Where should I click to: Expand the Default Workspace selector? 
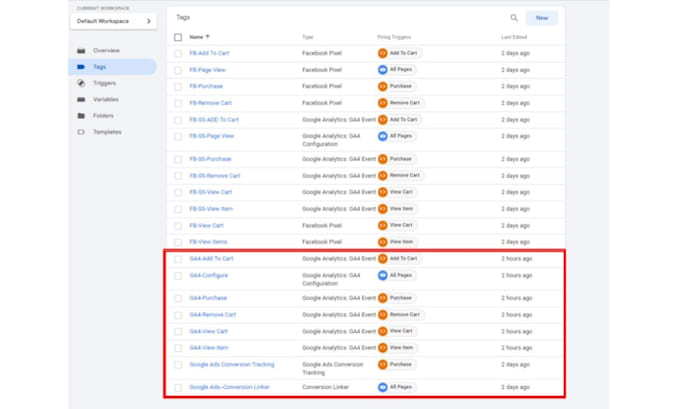click(x=114, y=21)
